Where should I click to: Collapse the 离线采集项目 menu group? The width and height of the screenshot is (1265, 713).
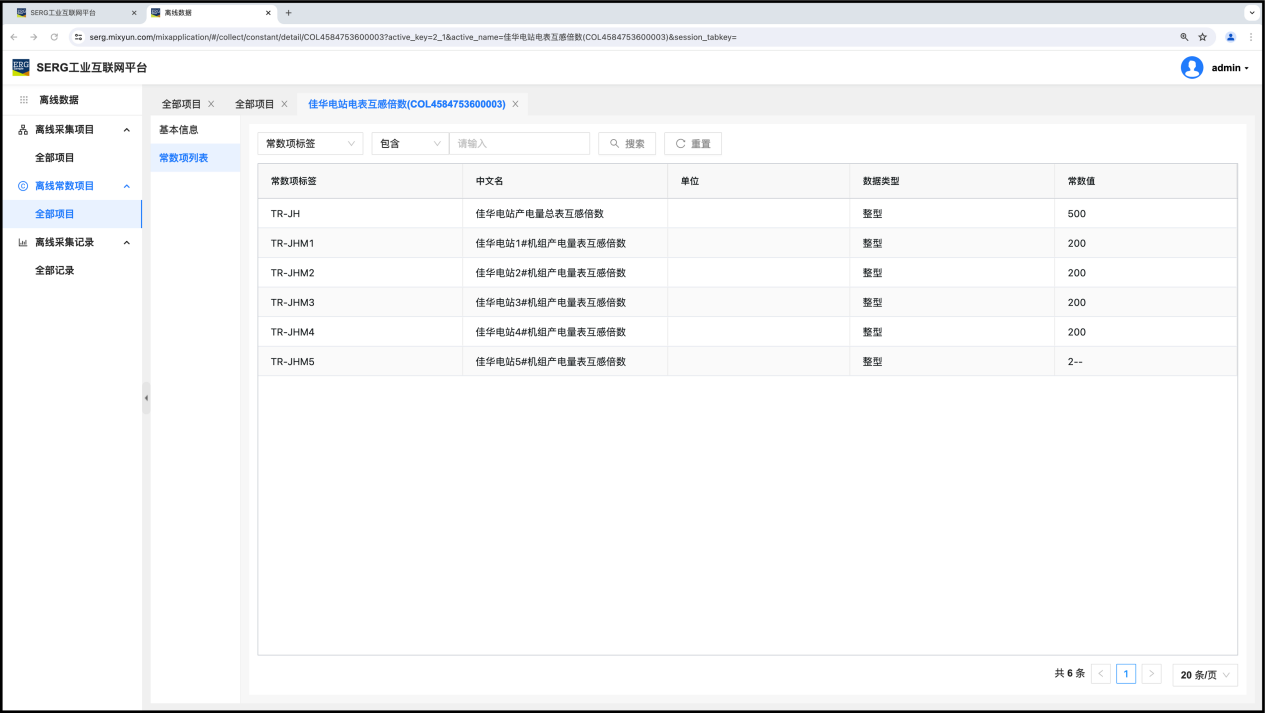pos(126,130)
